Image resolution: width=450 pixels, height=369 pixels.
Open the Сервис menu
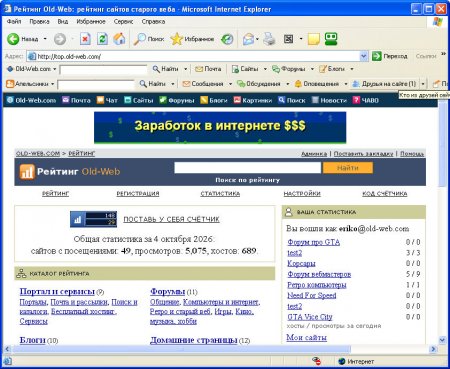[x=123, y=22]
